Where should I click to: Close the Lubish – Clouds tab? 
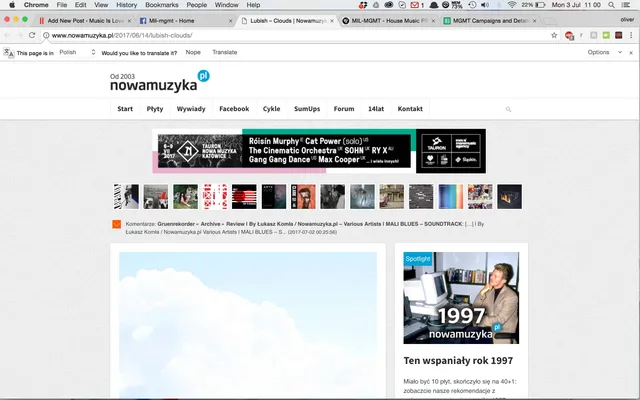[332, 20]
